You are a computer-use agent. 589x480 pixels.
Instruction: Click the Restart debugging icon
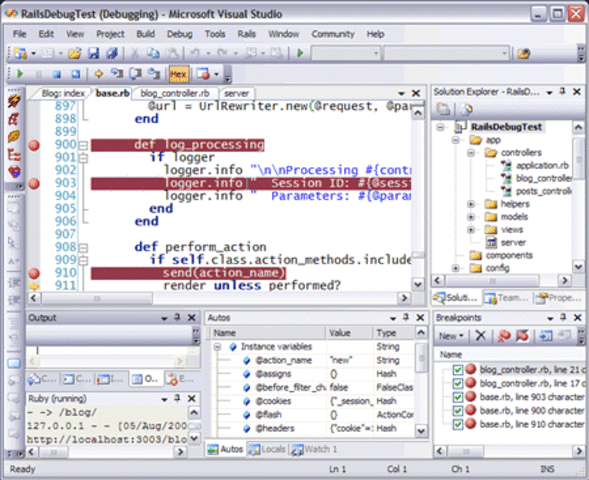pyautogui.click(x=76, y=74)
